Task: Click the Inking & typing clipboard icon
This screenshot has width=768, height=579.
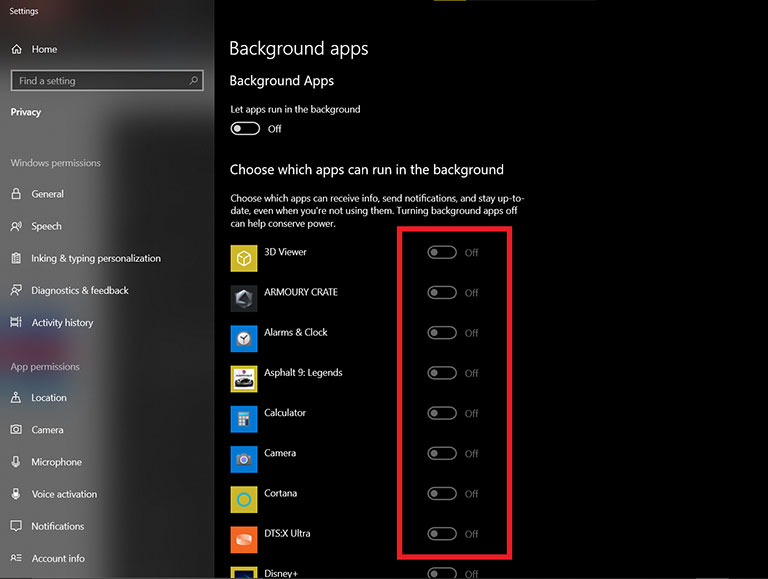Action: (16, 258)
